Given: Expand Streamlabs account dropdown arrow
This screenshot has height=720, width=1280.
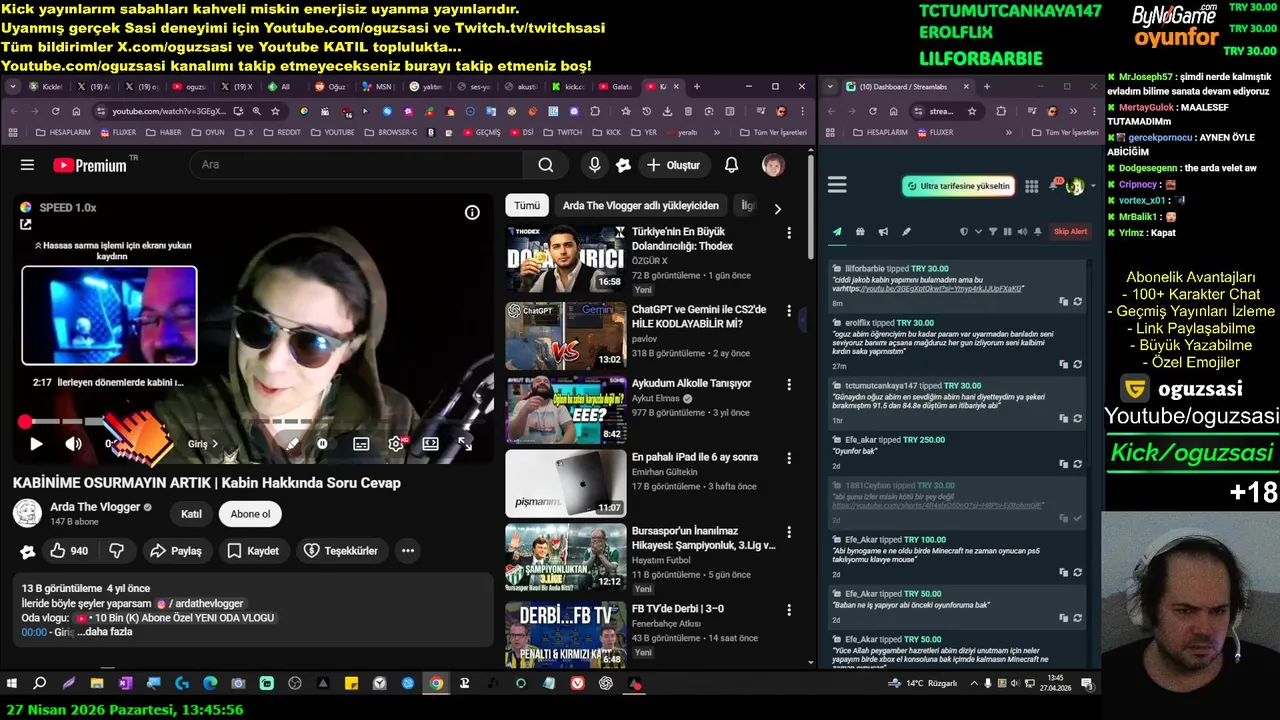Looking at the screenshot, I should (1093, 186).
